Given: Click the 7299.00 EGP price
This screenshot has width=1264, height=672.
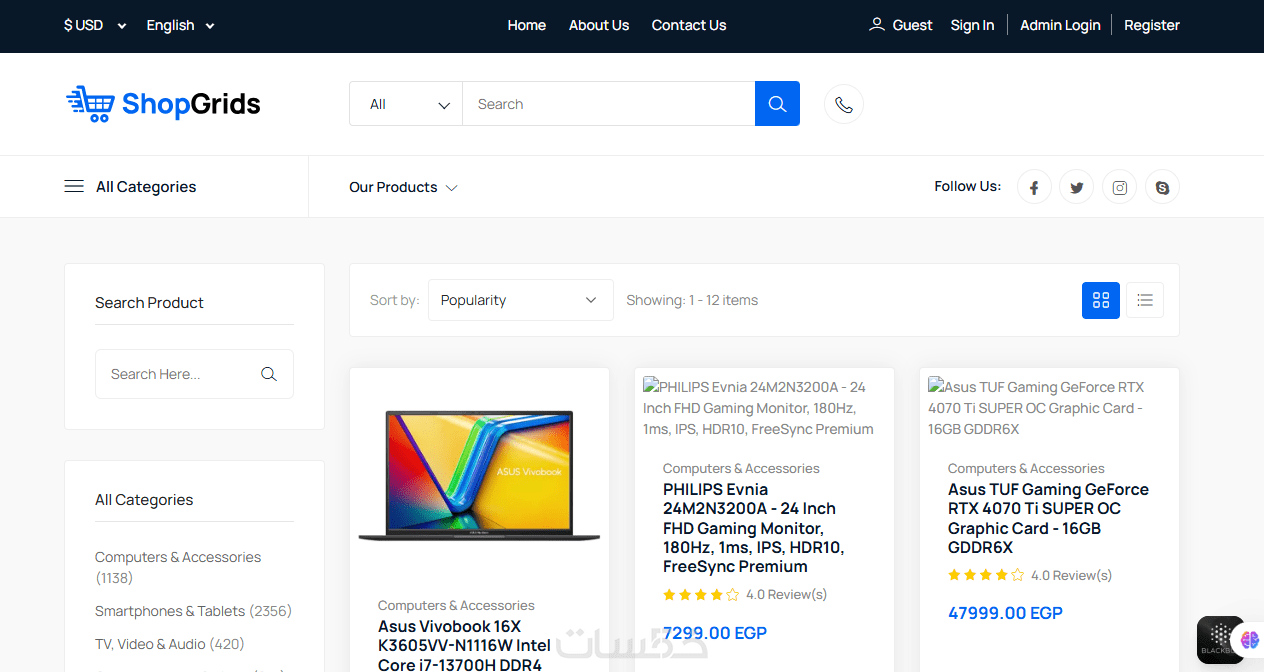Looking at the screenshot, I should click(x=715, y=633).
